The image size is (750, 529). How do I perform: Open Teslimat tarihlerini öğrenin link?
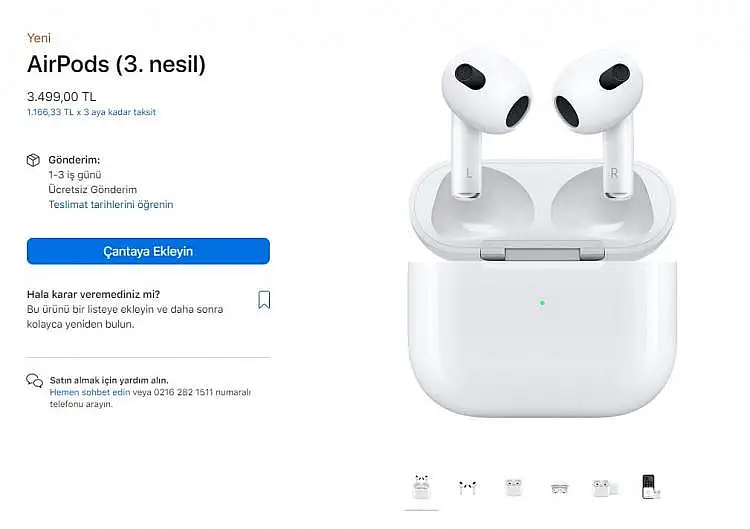[x=111, y=204]
